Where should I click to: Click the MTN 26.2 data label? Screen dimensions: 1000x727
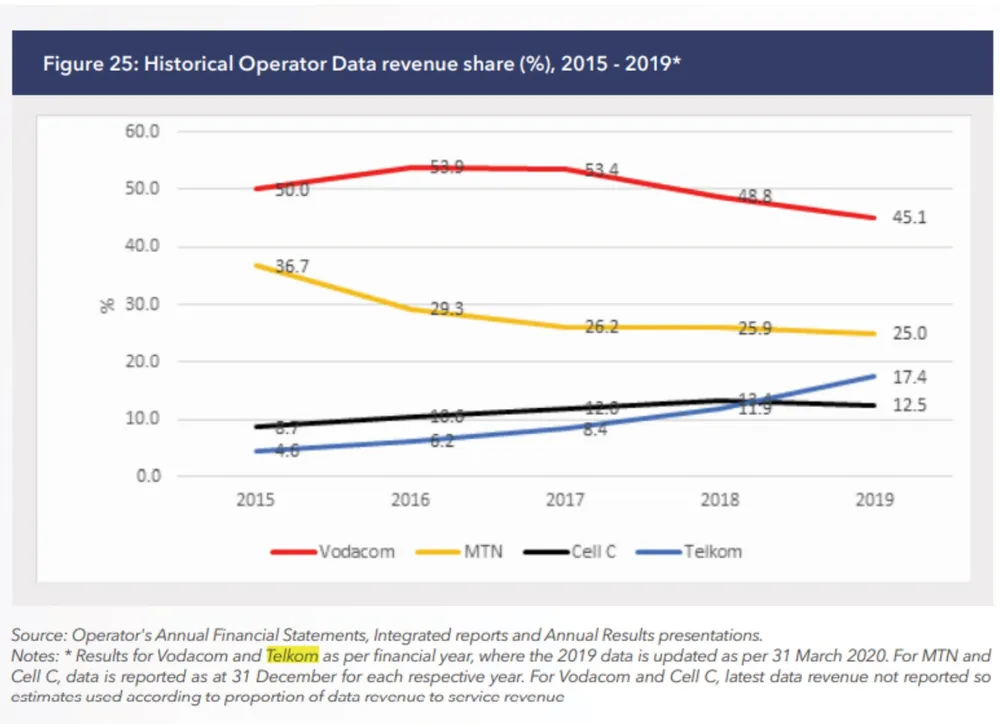(601, 327)
